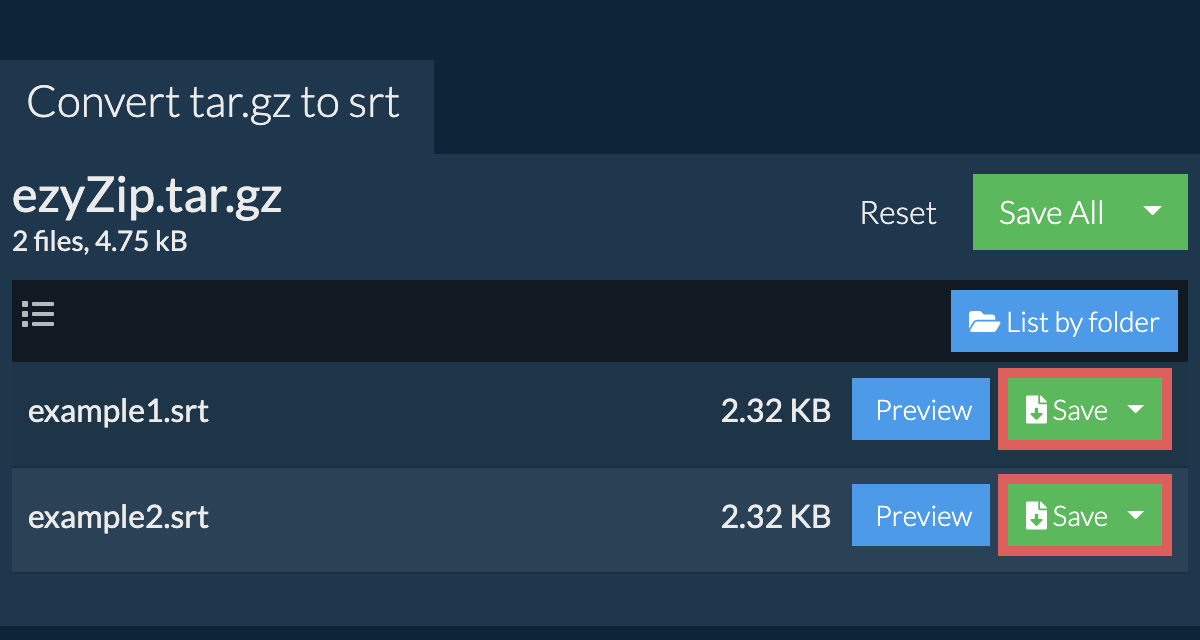Click the ezyZip.tar.gz archive title
This screenshot has height=640, width=1200.
pyautogui.click(x=147, y=197)
